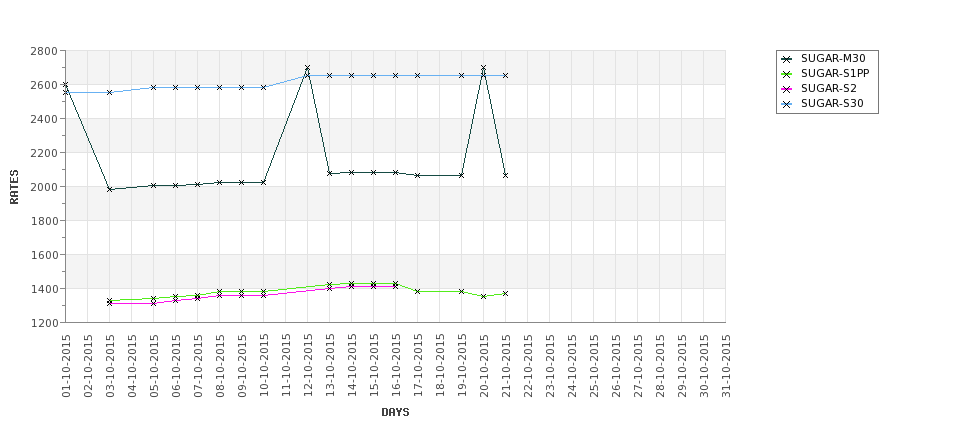This screenshot has height=429, width=975.
Task: Click SUGAR-S30 data point on 17-10-2015
Action: [417, 75]
